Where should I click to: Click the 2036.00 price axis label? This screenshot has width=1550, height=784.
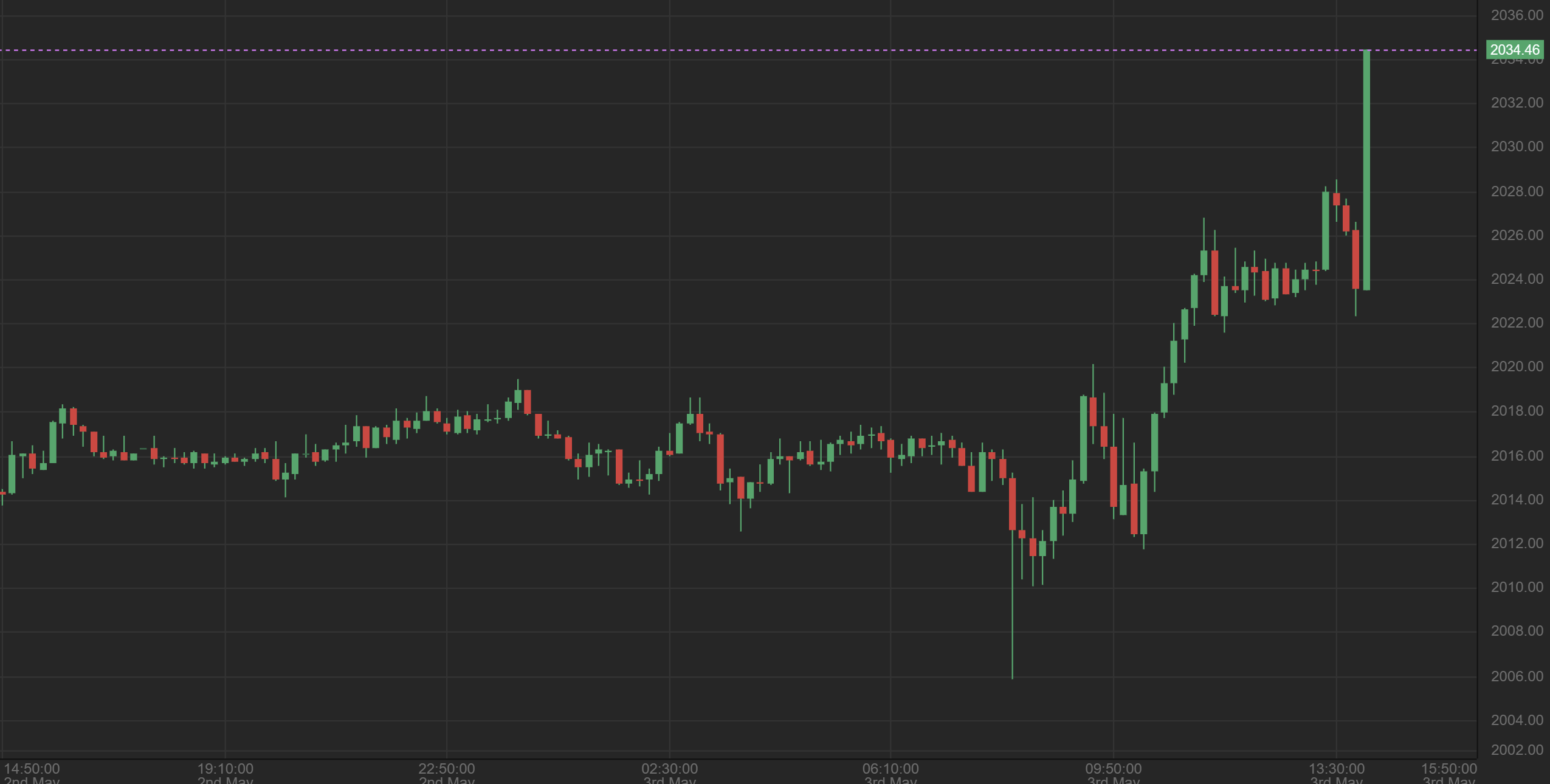1517,15
